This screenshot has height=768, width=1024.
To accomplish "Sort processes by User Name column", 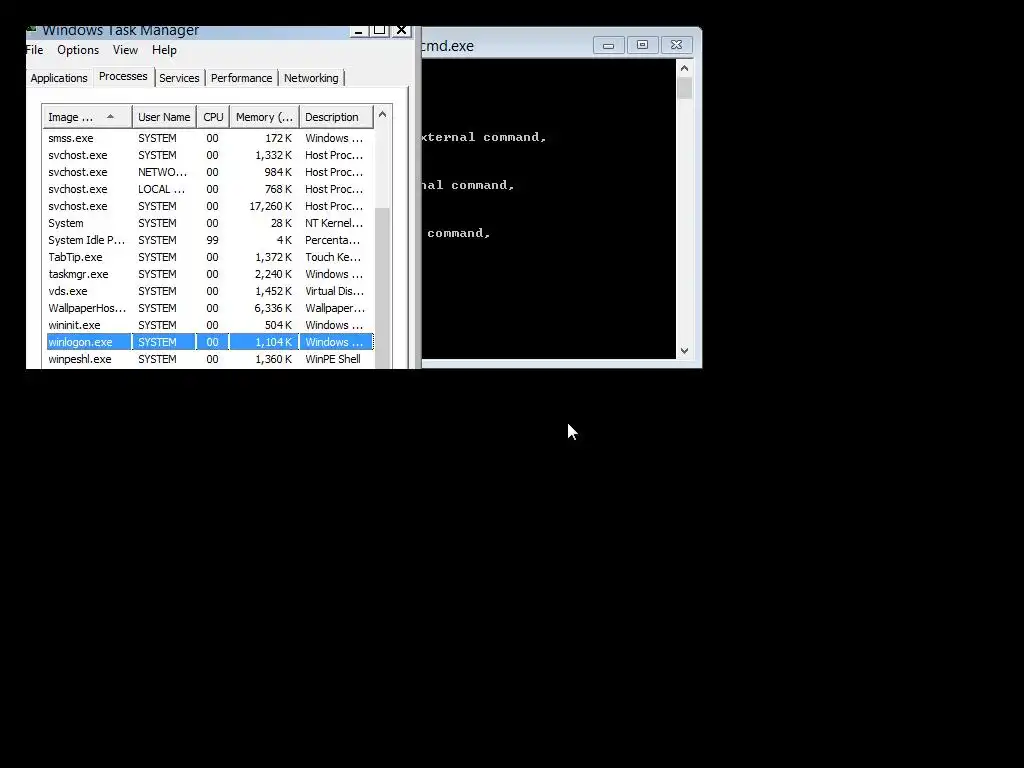I will click(x=164, y=117).
